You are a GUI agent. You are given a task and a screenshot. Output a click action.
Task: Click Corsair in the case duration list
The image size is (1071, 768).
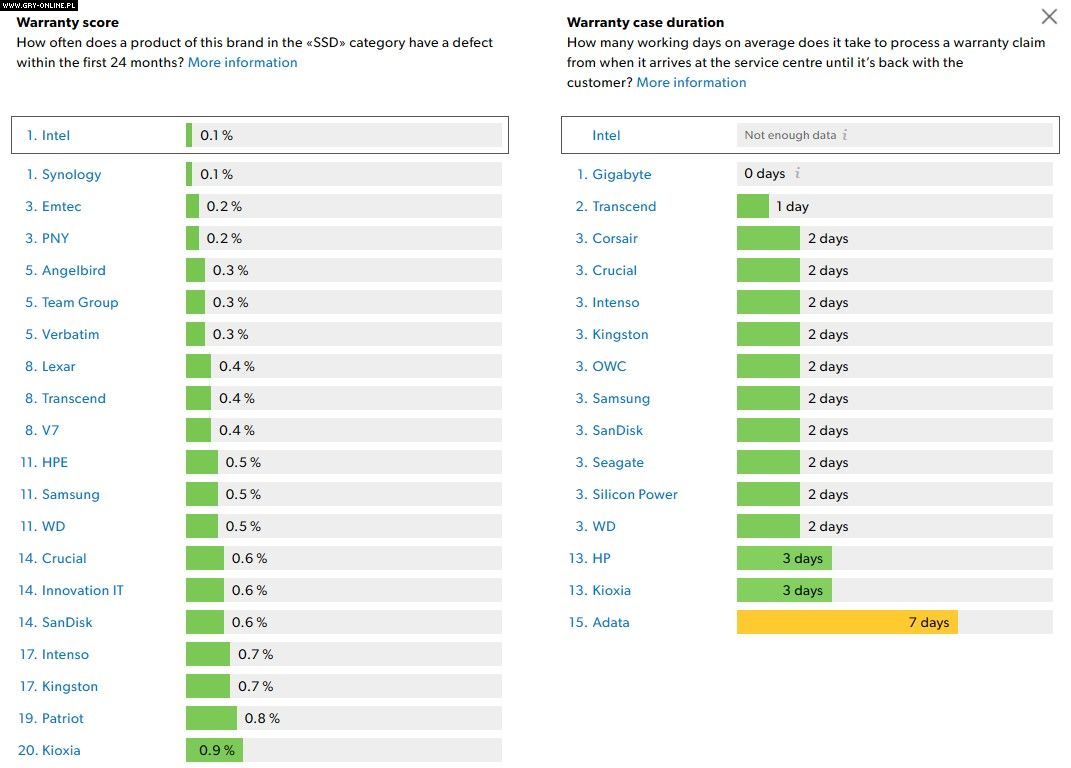pos(614,238)
